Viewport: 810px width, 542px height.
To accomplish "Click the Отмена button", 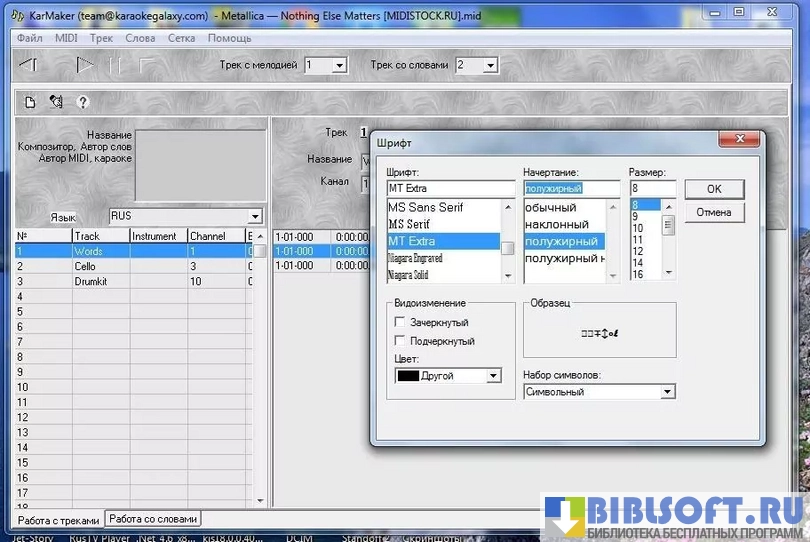I will [713, 212].
